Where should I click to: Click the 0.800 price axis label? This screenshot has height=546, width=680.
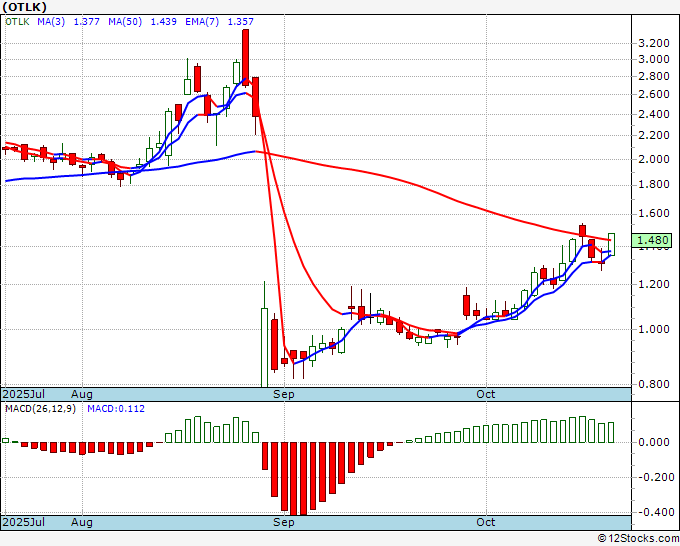point(654,384)
